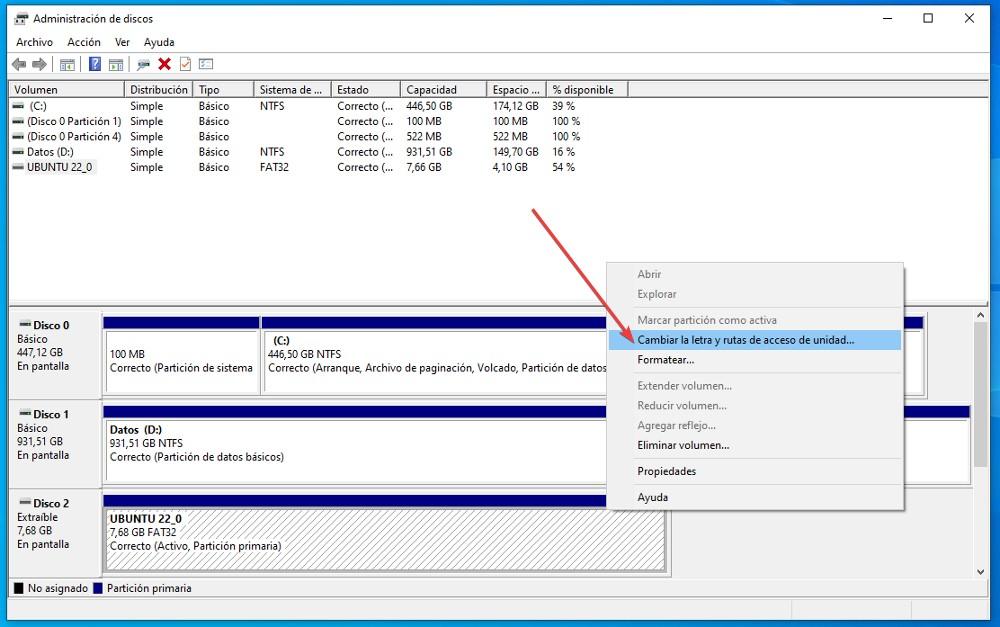
Task: Click the Back navigation arrow icon
Action: [18, 64]
